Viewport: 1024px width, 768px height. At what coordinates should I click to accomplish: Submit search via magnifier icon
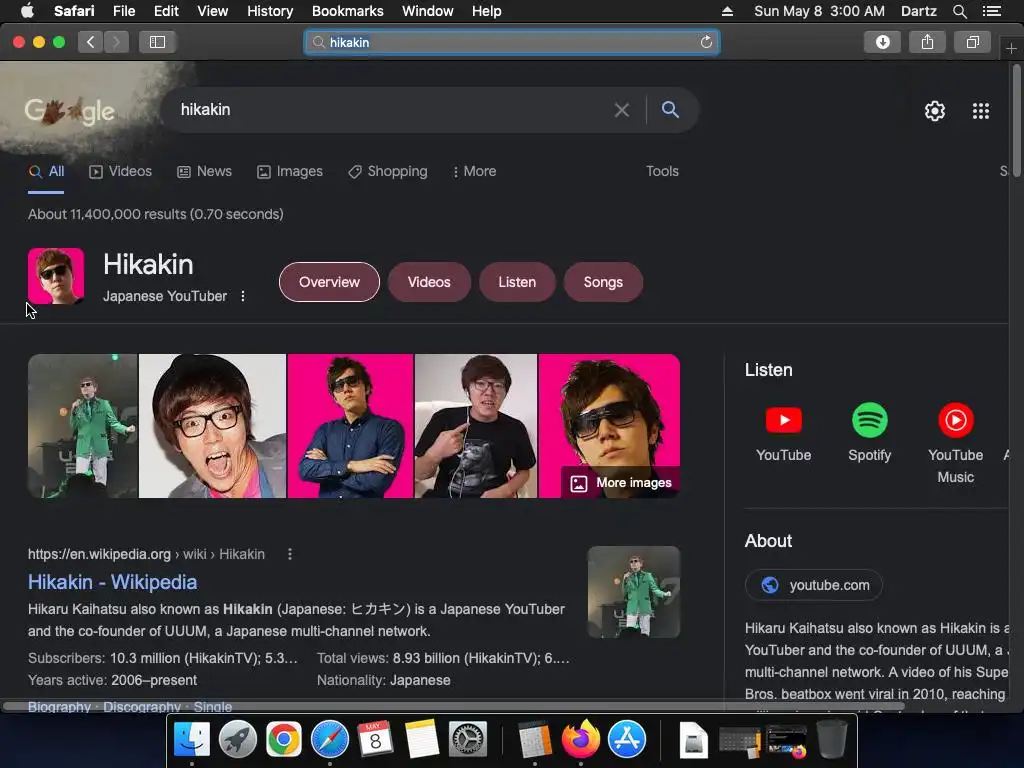[x=670, y=110]
